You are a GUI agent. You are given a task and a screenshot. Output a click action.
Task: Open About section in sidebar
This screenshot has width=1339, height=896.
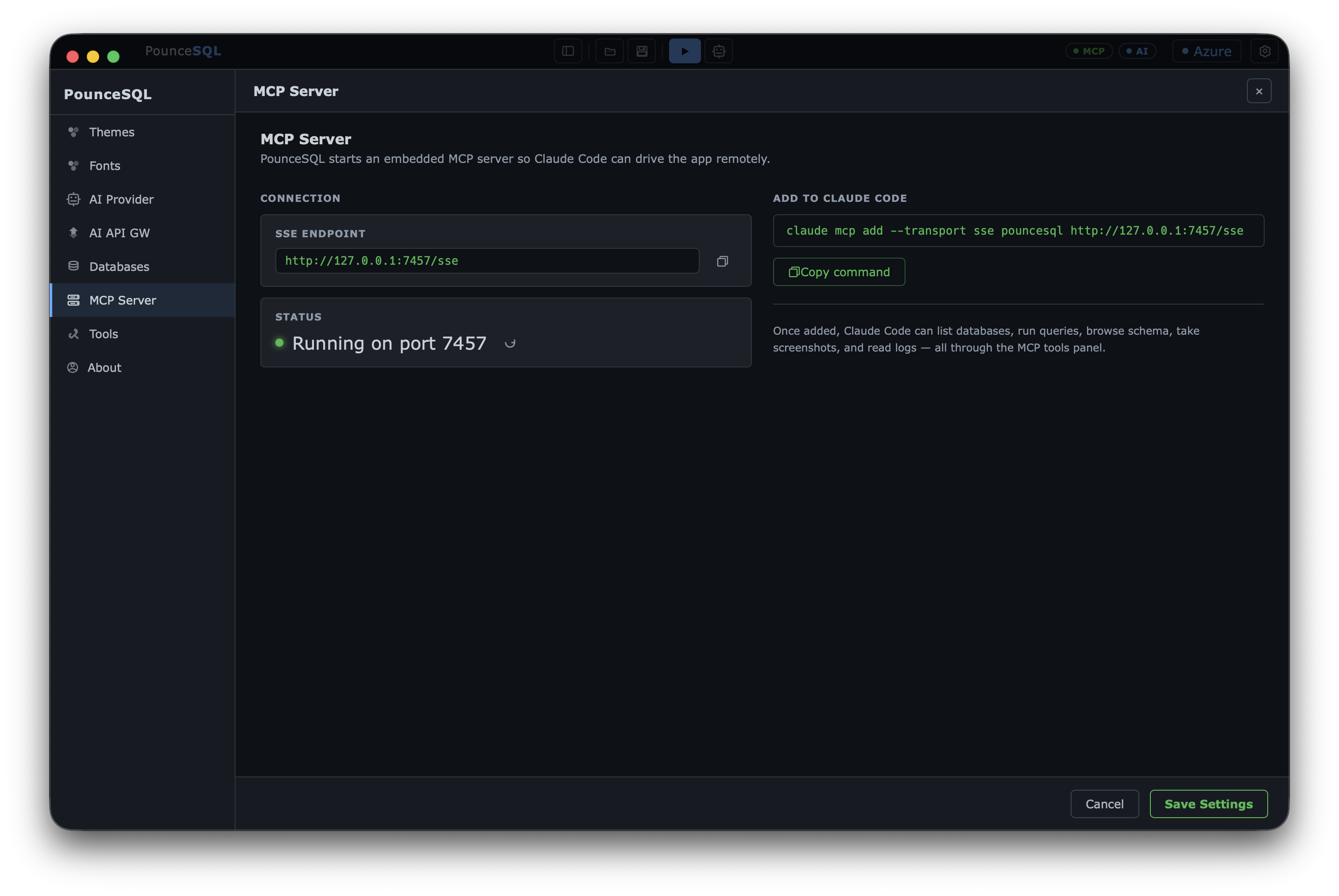pos(142,367)
